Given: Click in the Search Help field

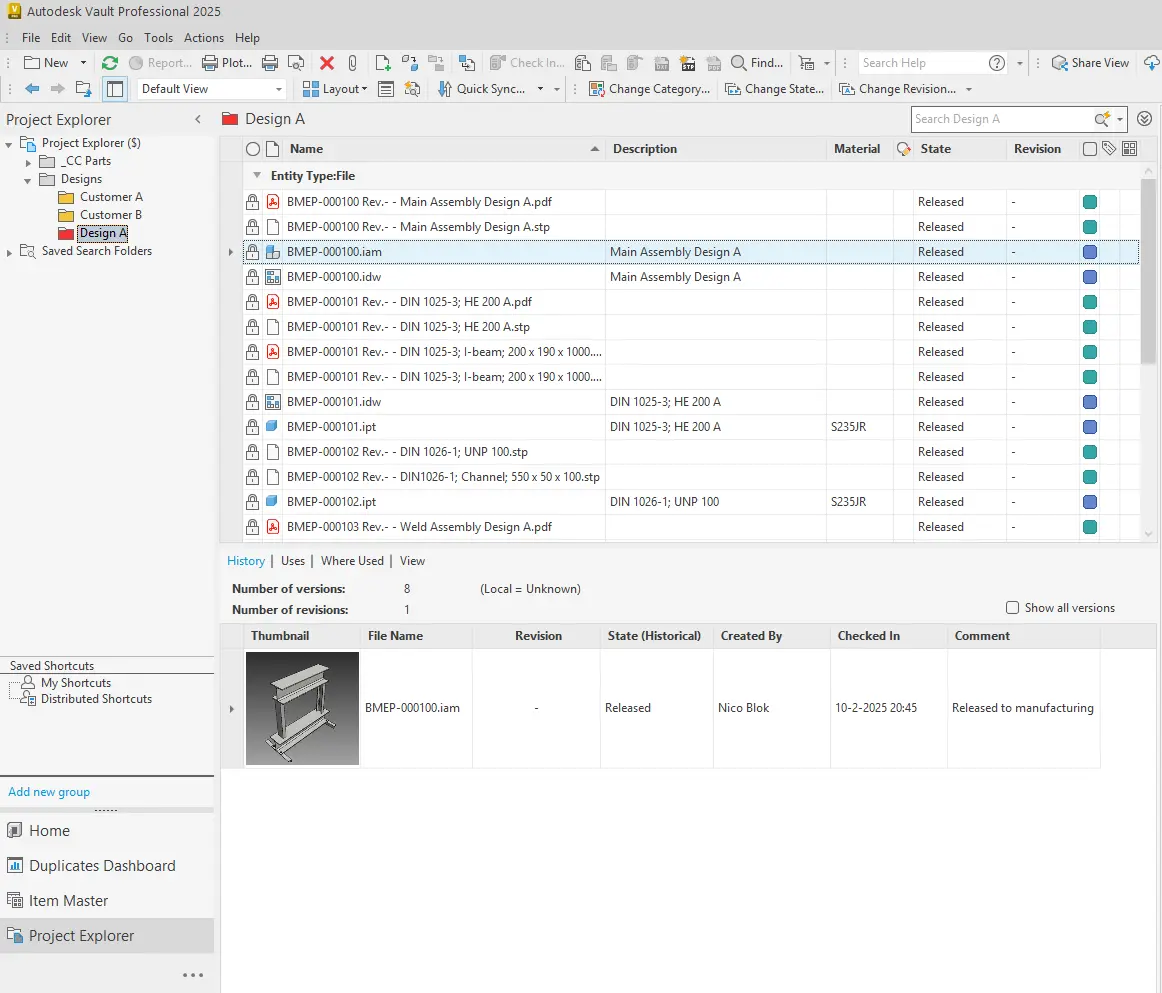Looking at the screenshot, I should tap(921, 63).
